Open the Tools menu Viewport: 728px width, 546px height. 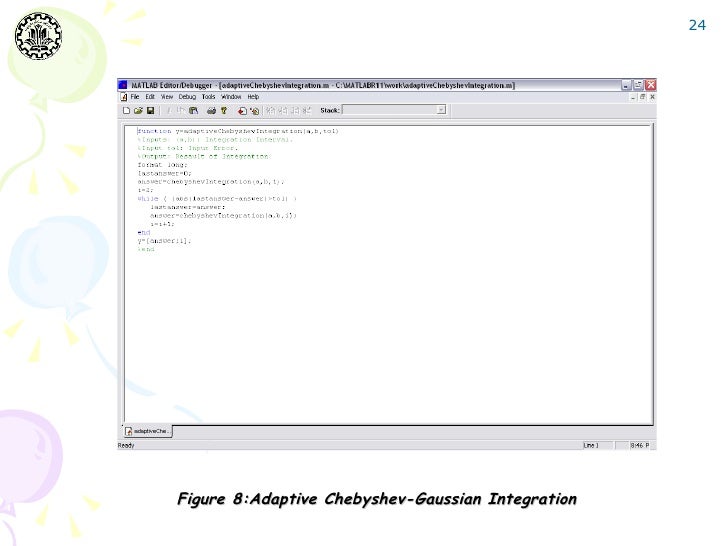[208, 97]
